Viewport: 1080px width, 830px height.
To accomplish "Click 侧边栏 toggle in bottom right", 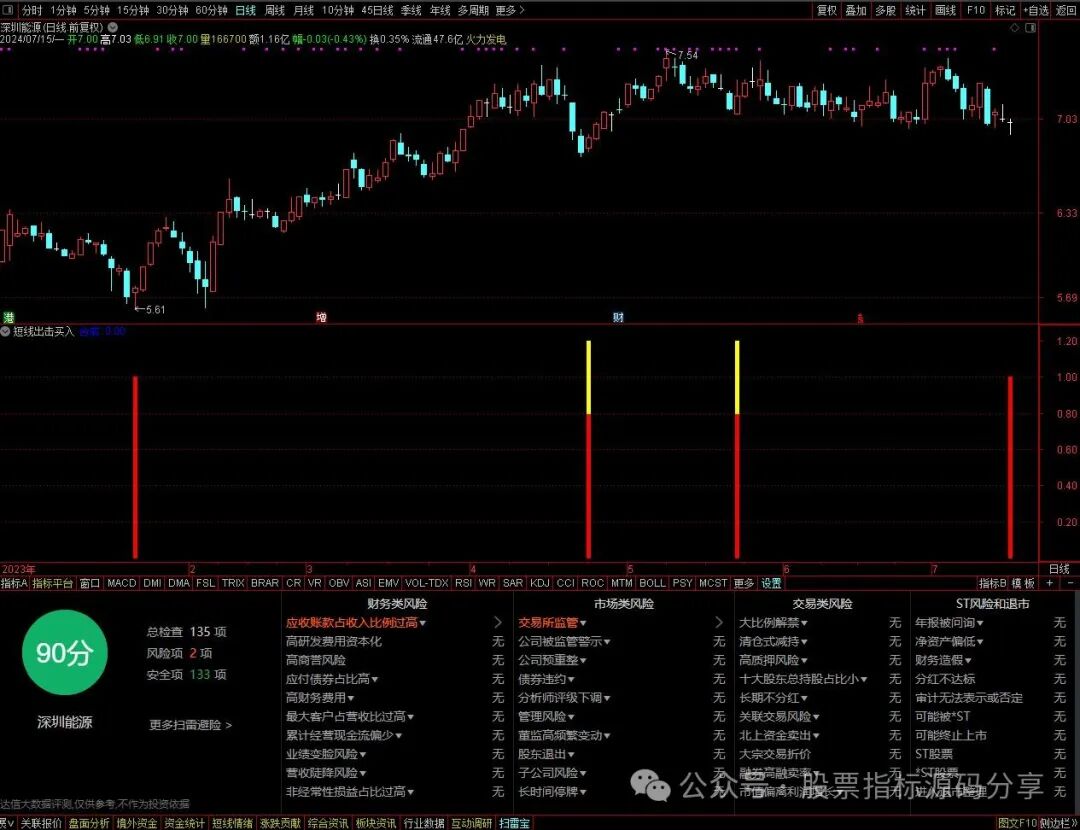I will 1058,823.
